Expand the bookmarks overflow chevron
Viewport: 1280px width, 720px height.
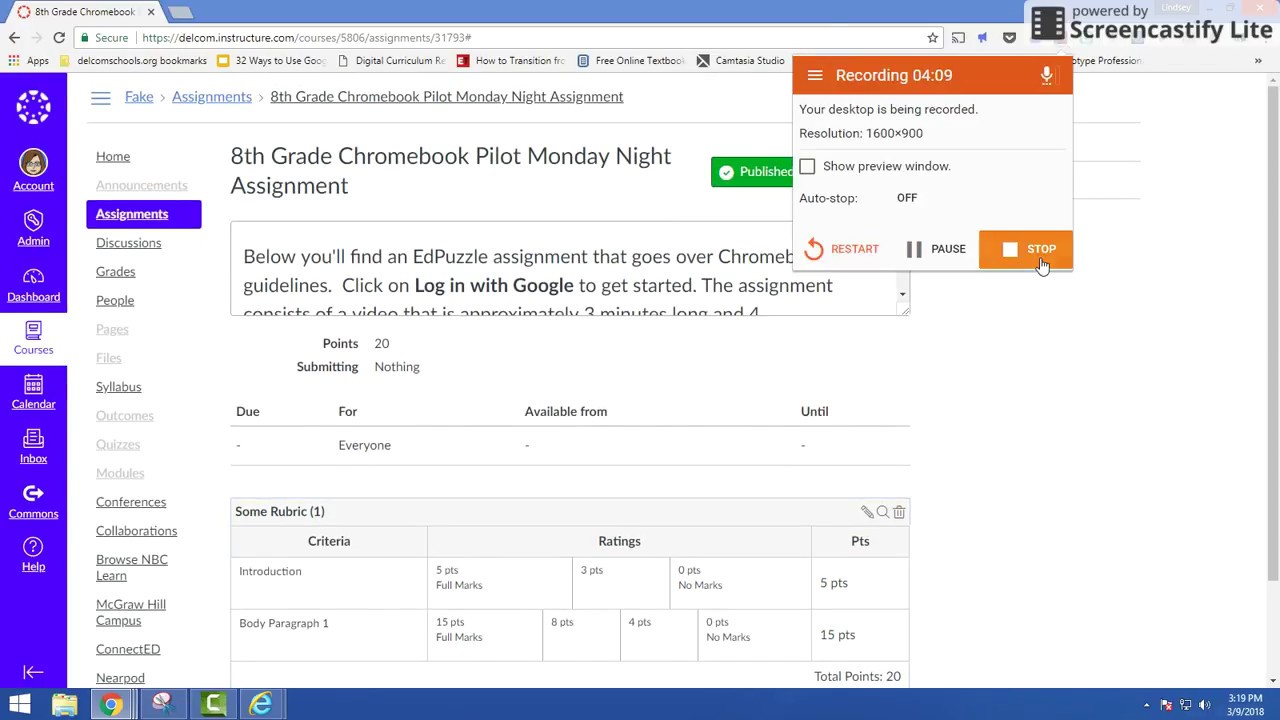(1258, 61)
